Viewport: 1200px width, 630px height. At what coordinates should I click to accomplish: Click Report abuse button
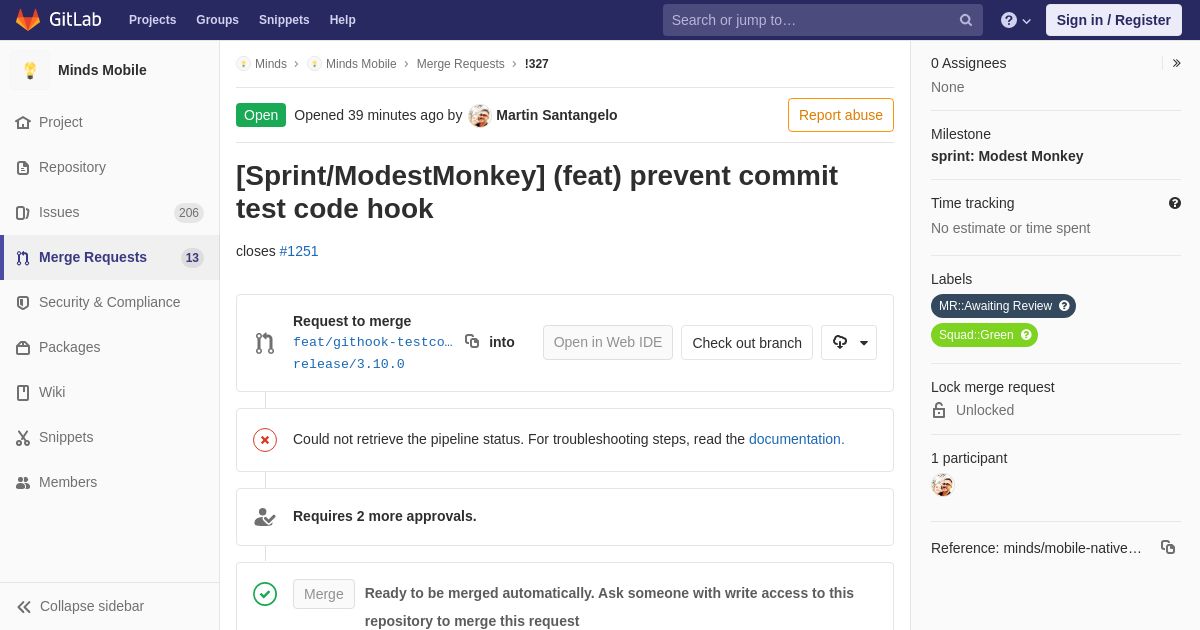[841, 115]
